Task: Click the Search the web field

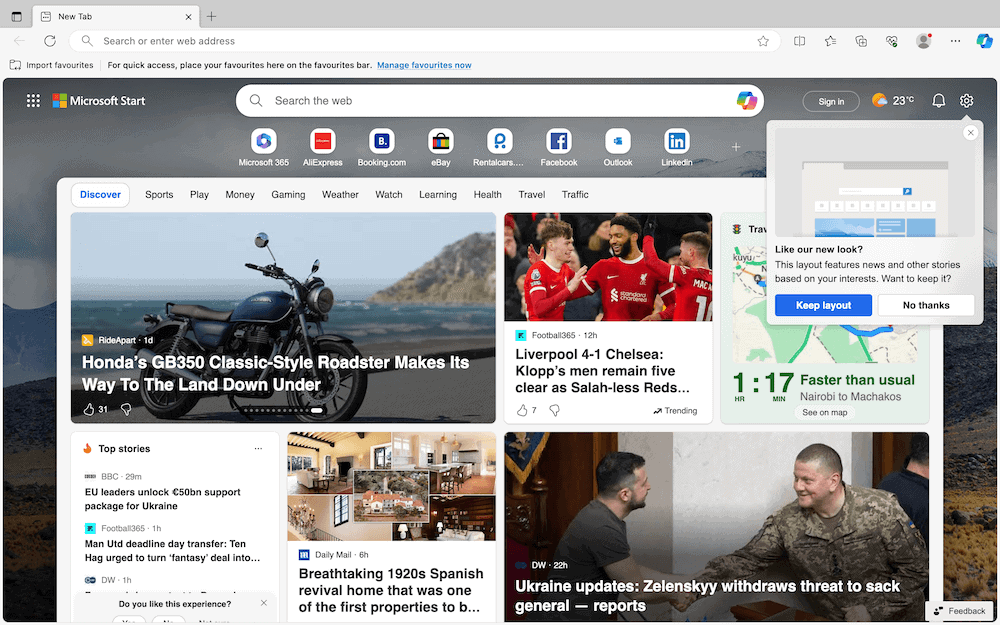Action: click(x=499, y=101)
